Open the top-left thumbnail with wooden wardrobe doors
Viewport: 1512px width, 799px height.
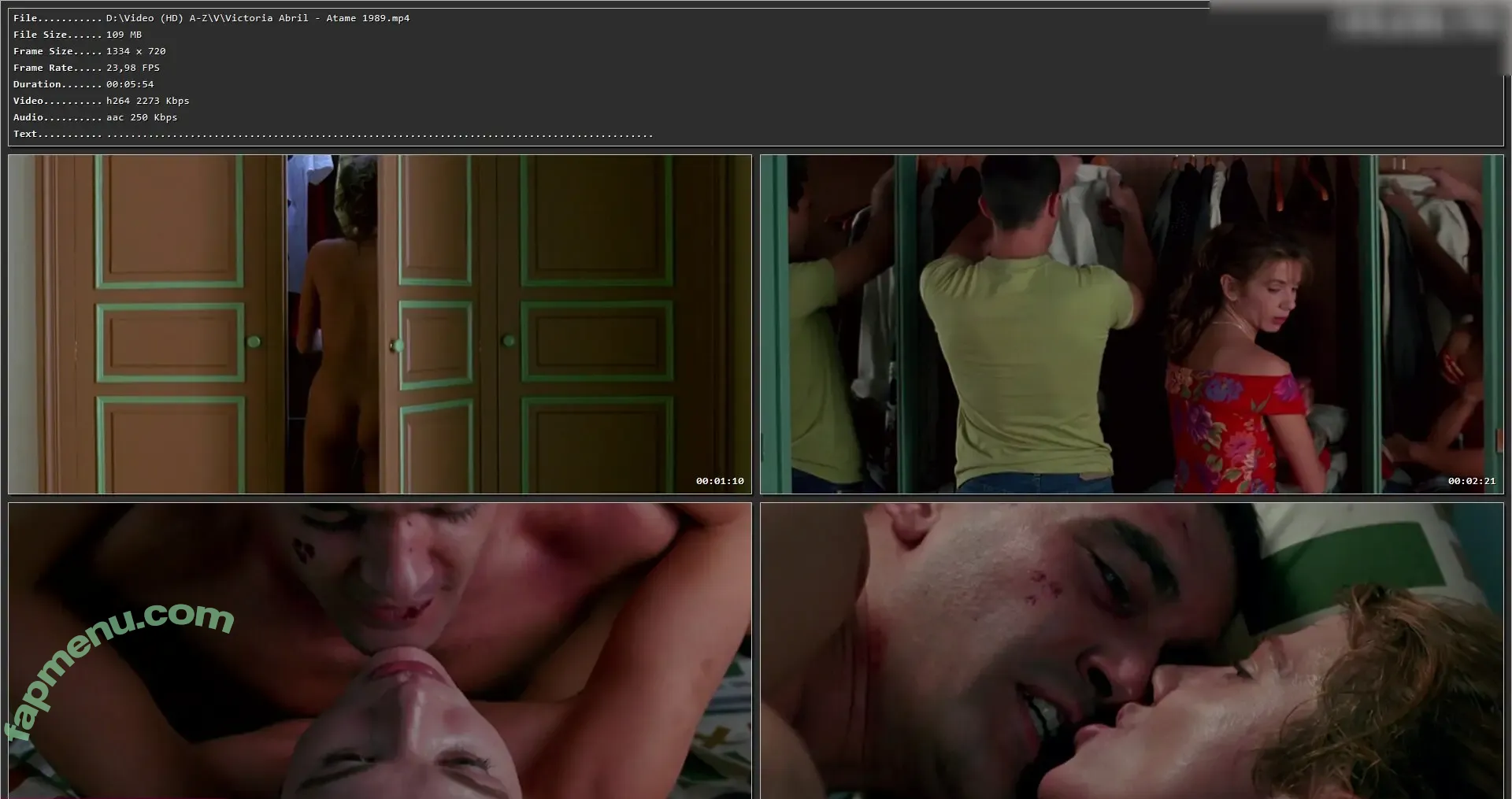[380, 324]
